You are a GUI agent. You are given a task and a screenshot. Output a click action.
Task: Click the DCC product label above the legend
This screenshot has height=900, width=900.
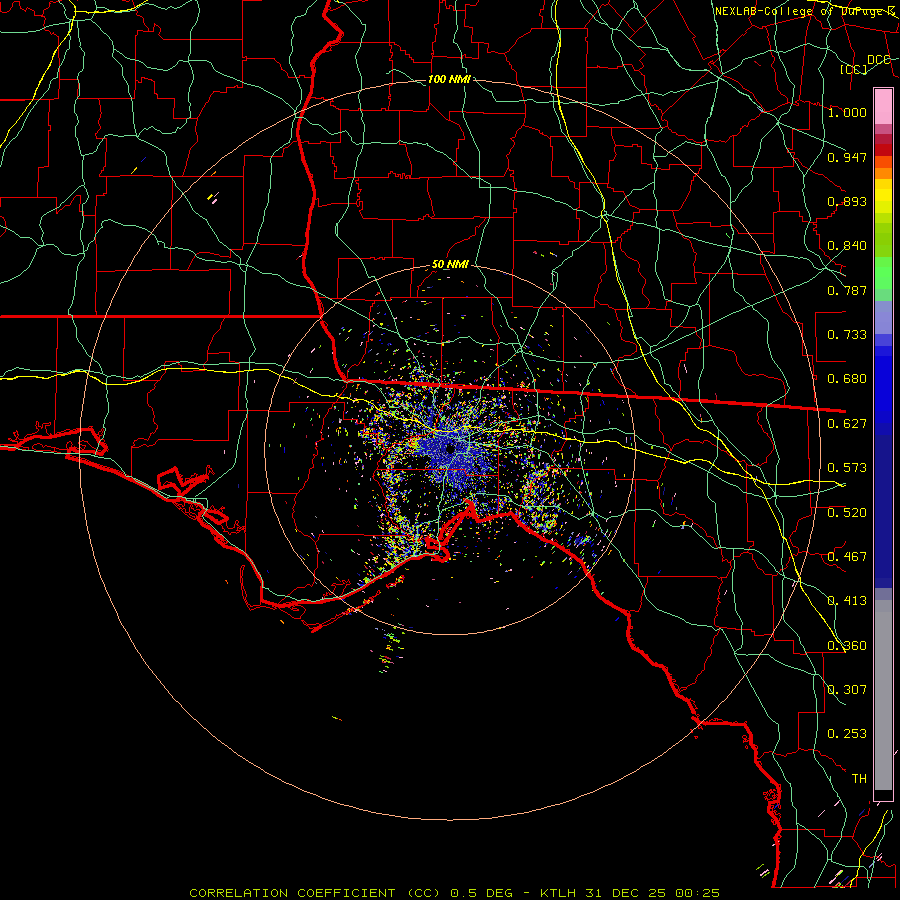click(878, 59)
